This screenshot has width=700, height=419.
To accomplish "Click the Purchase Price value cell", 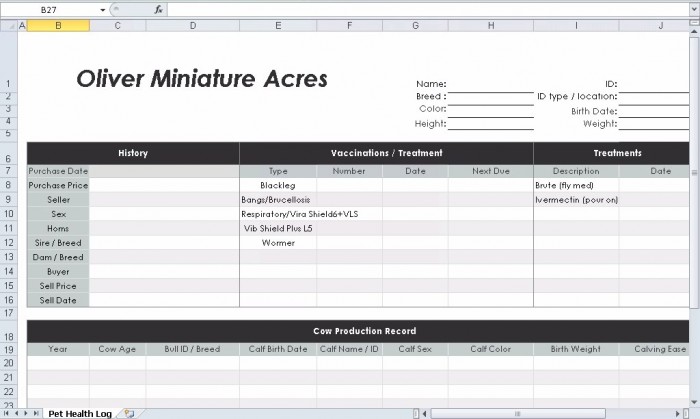I will click(164, 185).
